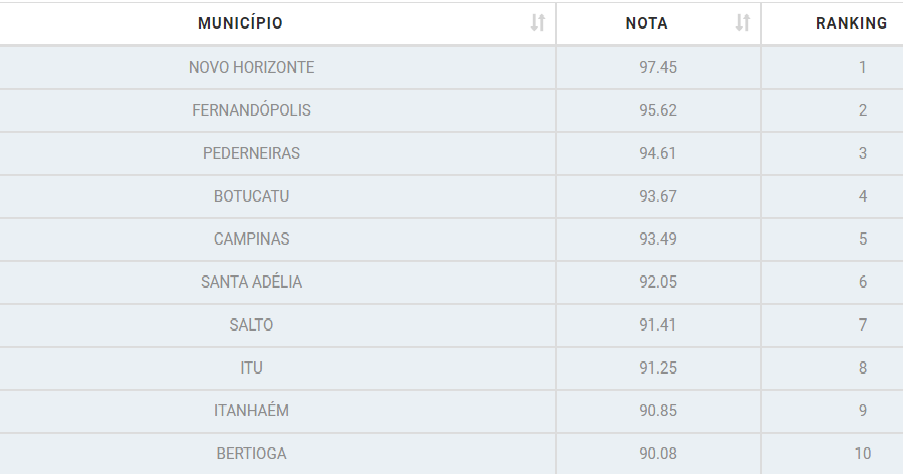
Task: Click the sort icon in the Município column
Action: (537, 24)
